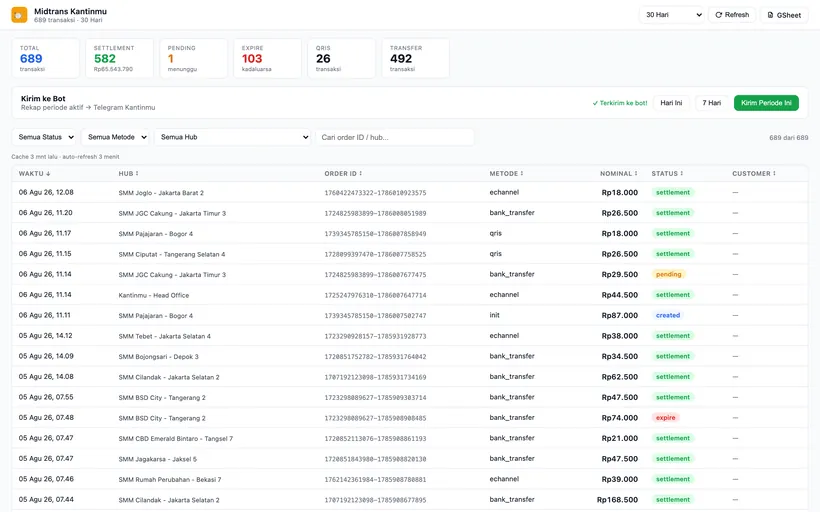Click the QRIS 26 transaksi card
This screenshot has width=820, height=512.
tap(341, 58)
